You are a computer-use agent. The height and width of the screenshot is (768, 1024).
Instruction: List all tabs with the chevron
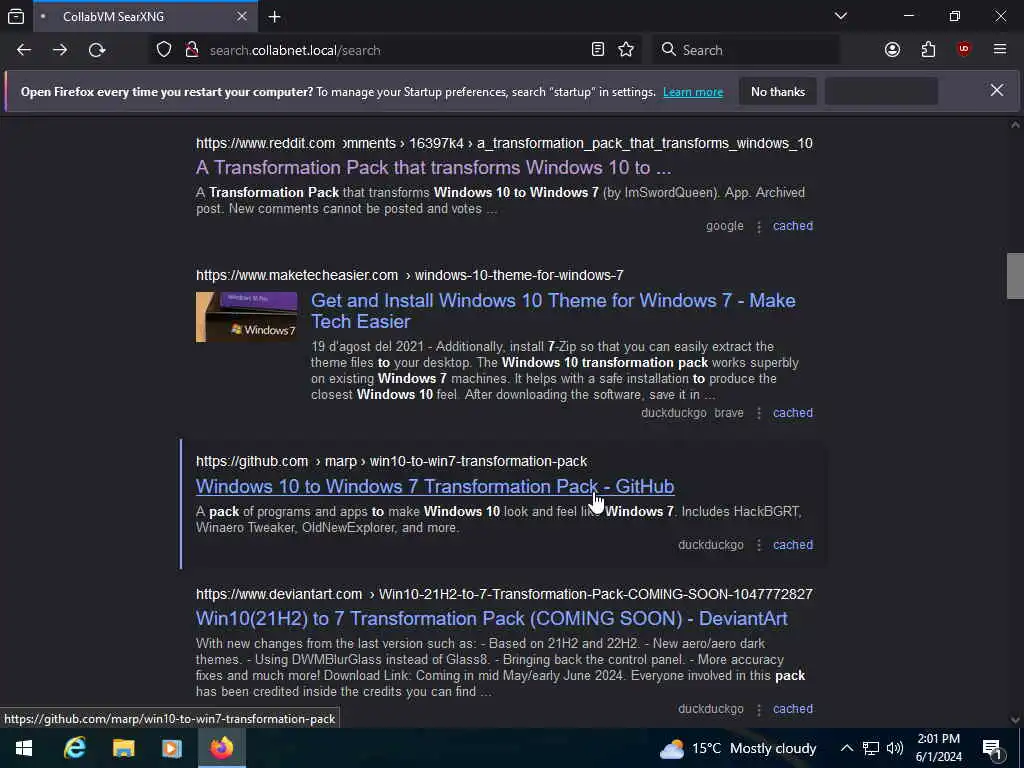click(840, 16)
